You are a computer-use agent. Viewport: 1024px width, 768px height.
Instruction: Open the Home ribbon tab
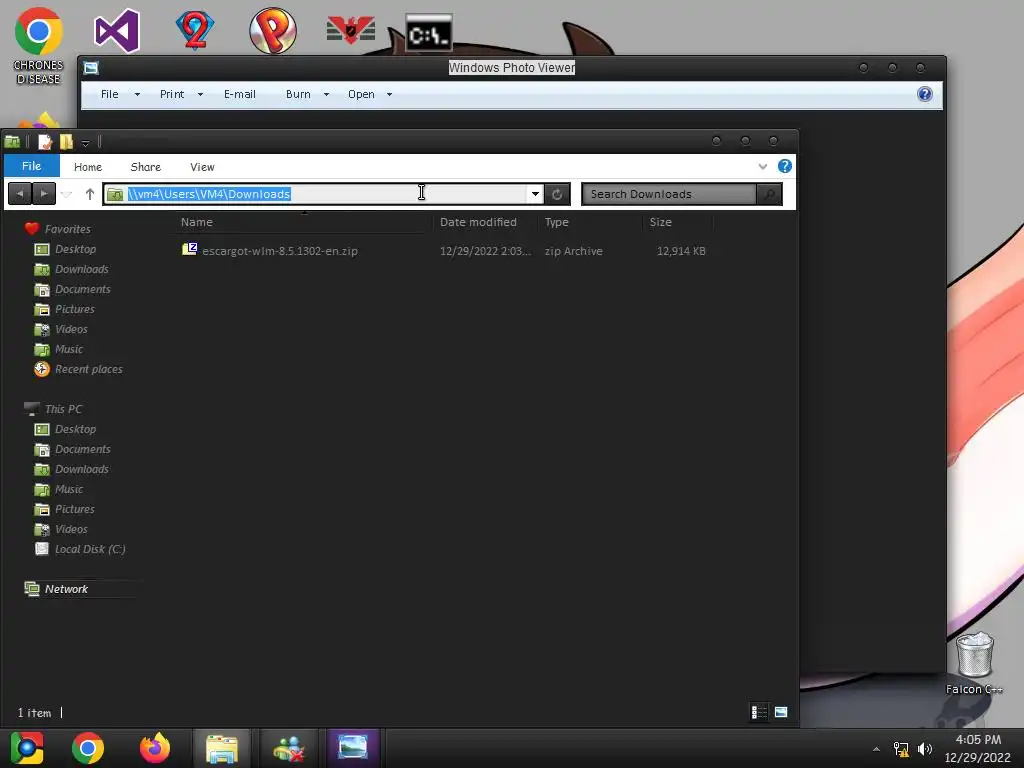88,167
